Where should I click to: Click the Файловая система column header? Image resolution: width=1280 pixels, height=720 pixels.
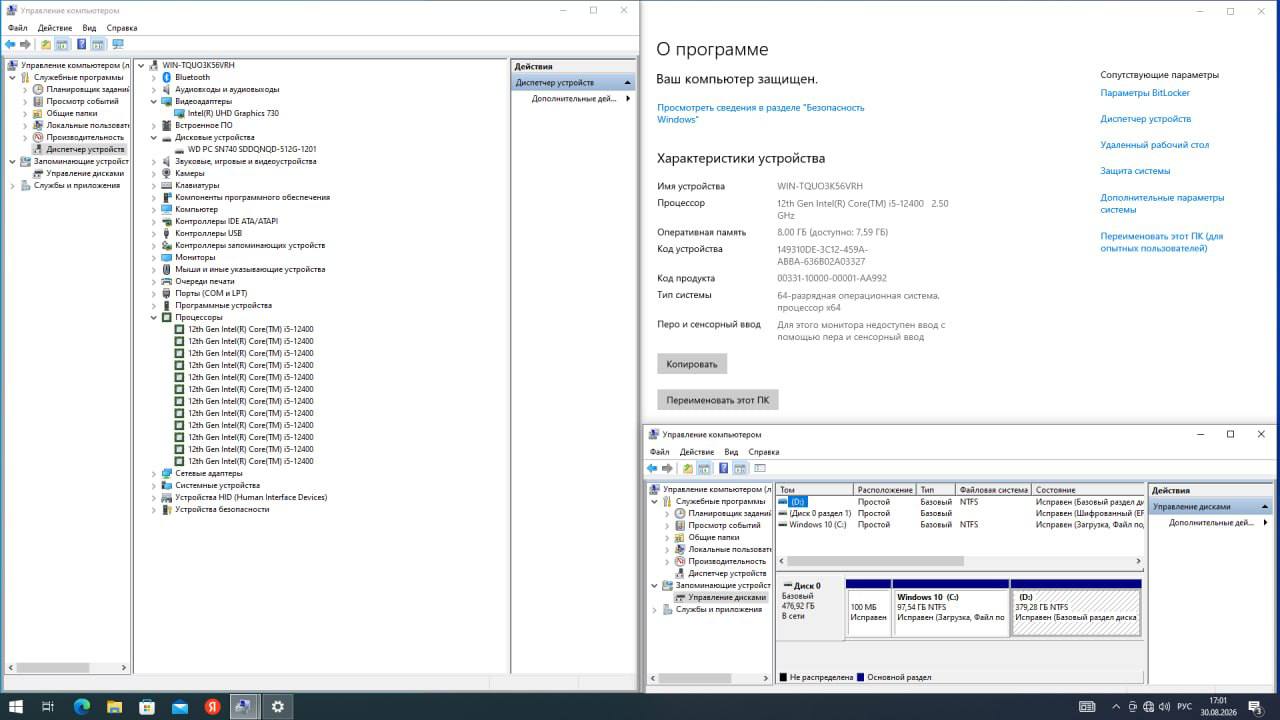pos(994,490)
